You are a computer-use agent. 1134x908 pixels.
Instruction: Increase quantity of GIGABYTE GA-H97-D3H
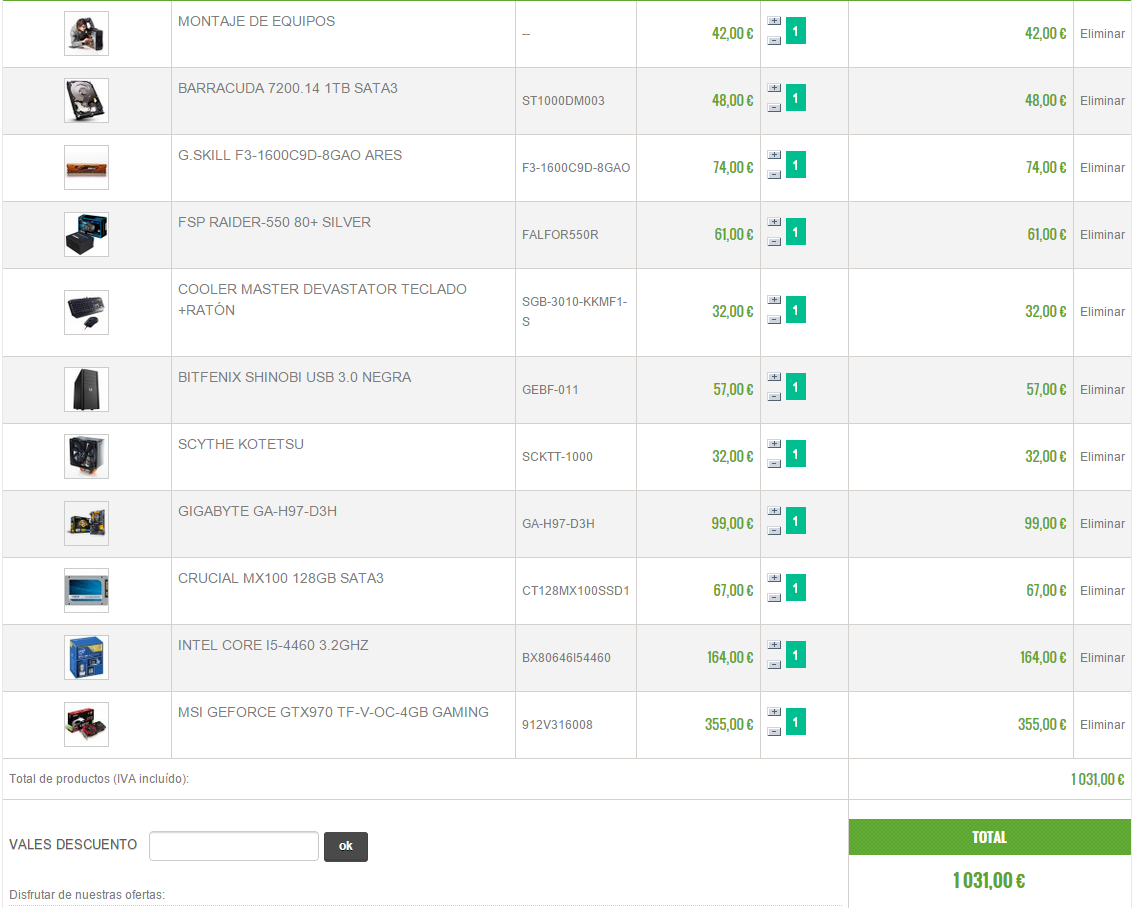(x=774, y=511)
